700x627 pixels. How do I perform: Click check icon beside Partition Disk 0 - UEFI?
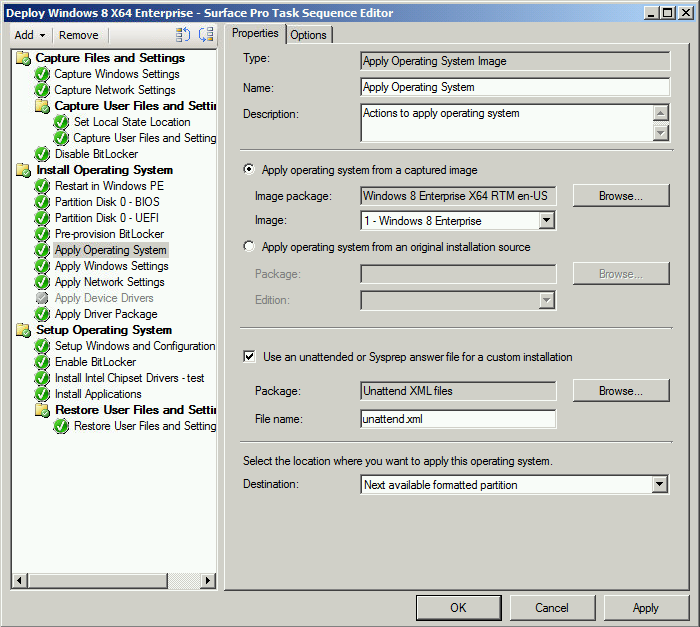(x=42, y=218)
